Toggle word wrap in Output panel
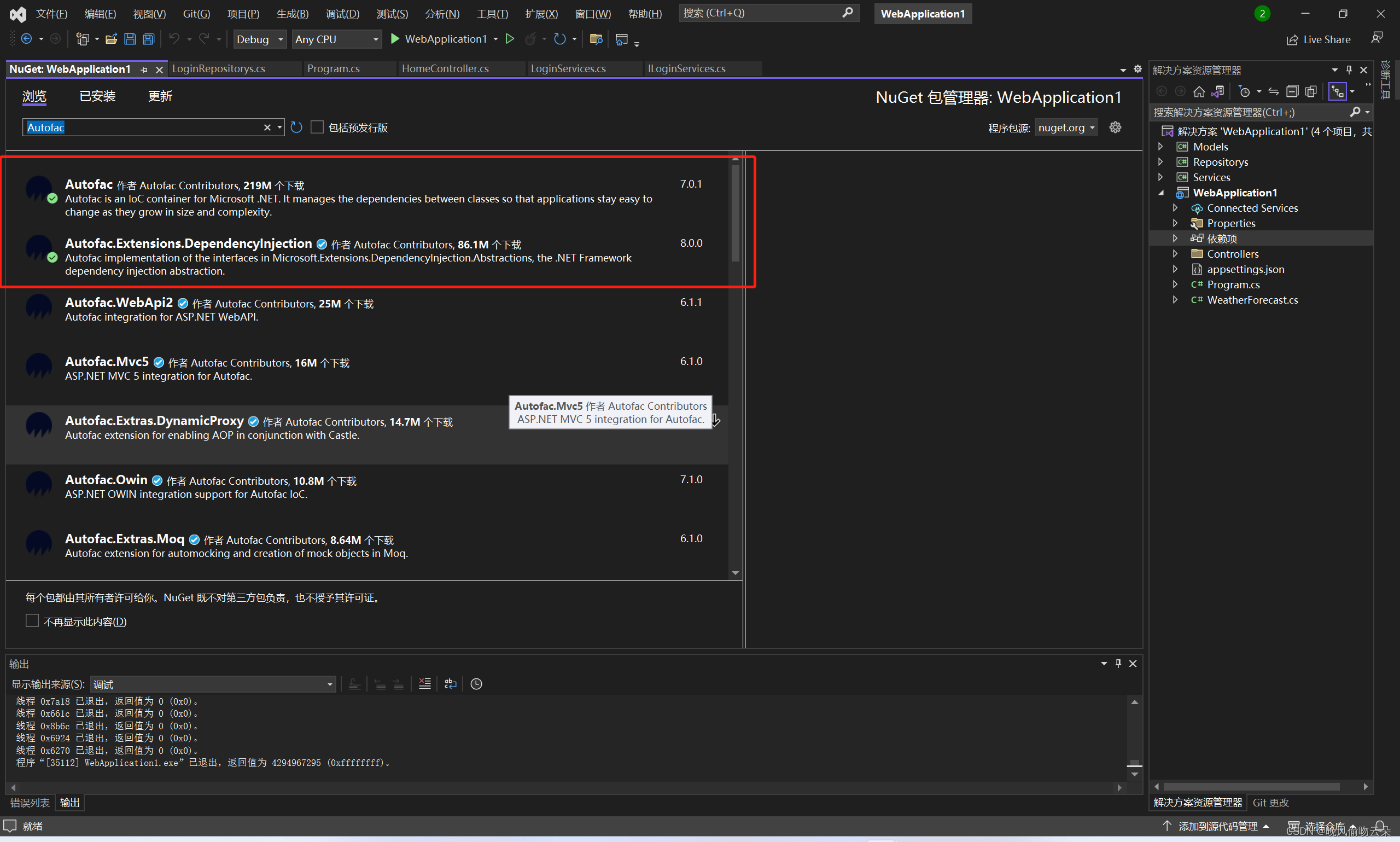This screenshot has height=842, width=1400. click(x=450, y=684)
